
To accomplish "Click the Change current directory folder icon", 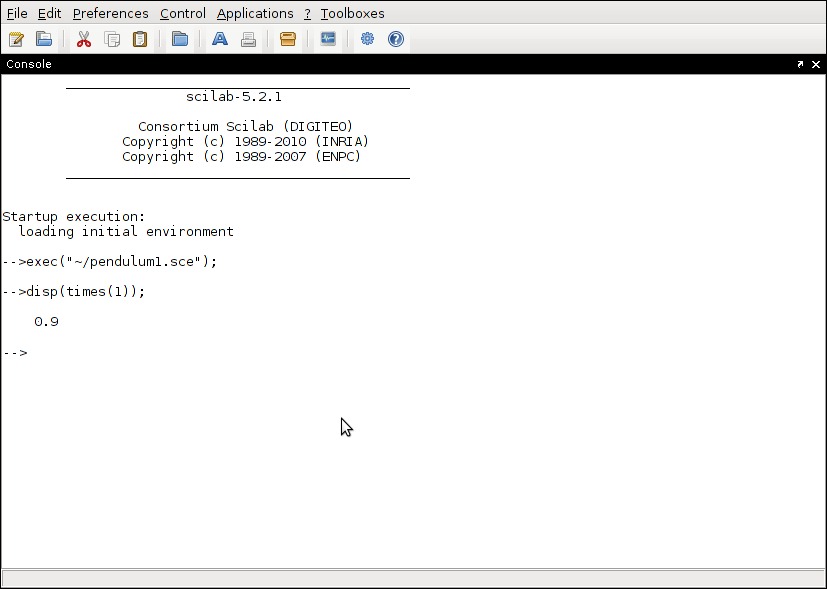I will coord(180,40).
